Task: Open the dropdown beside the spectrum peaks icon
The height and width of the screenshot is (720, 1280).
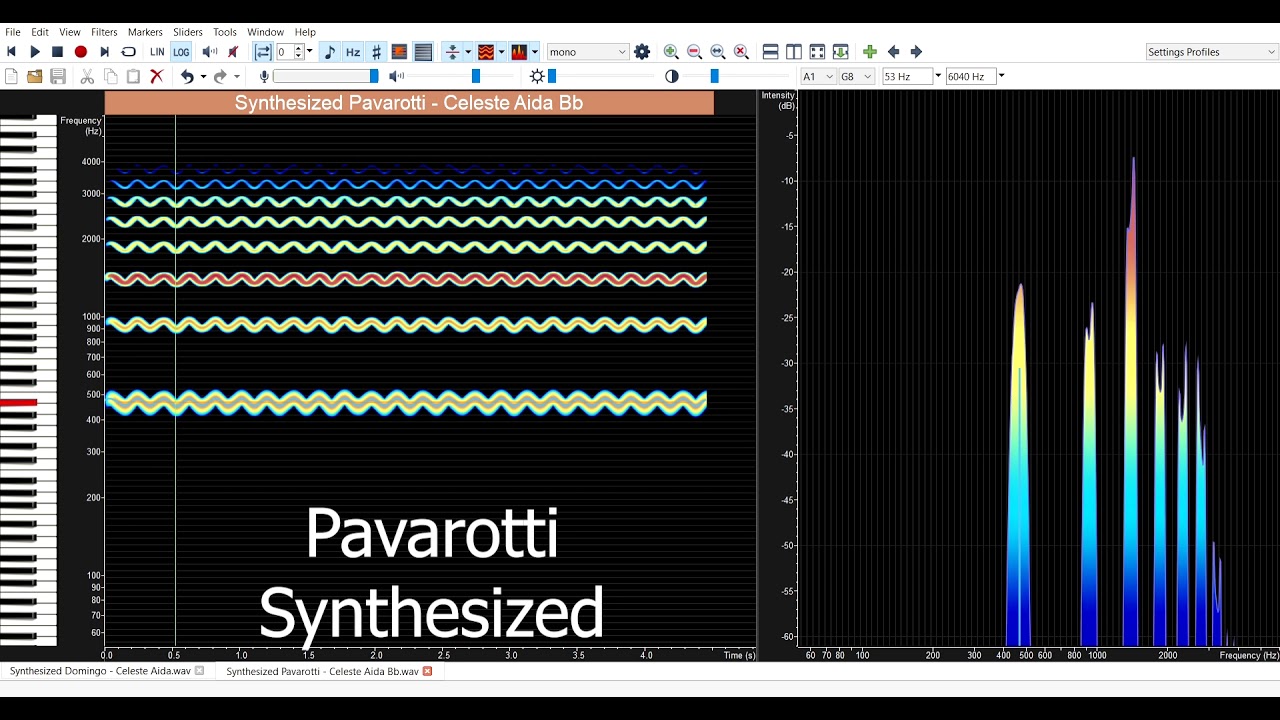Action: [535, 52]
